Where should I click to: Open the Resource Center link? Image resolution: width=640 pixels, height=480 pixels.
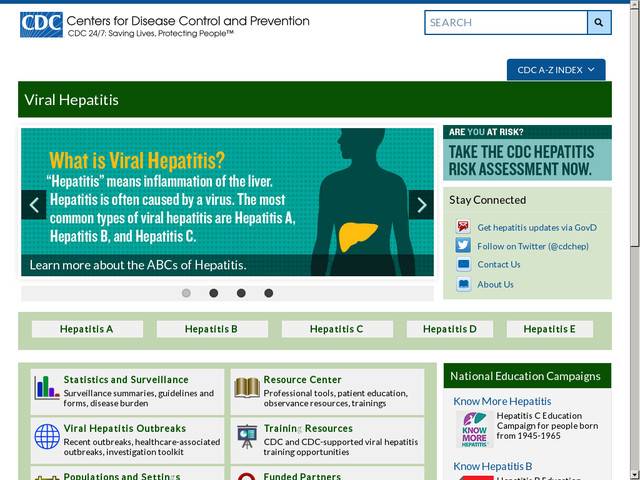pyautogui.click(x=302, y=380)
